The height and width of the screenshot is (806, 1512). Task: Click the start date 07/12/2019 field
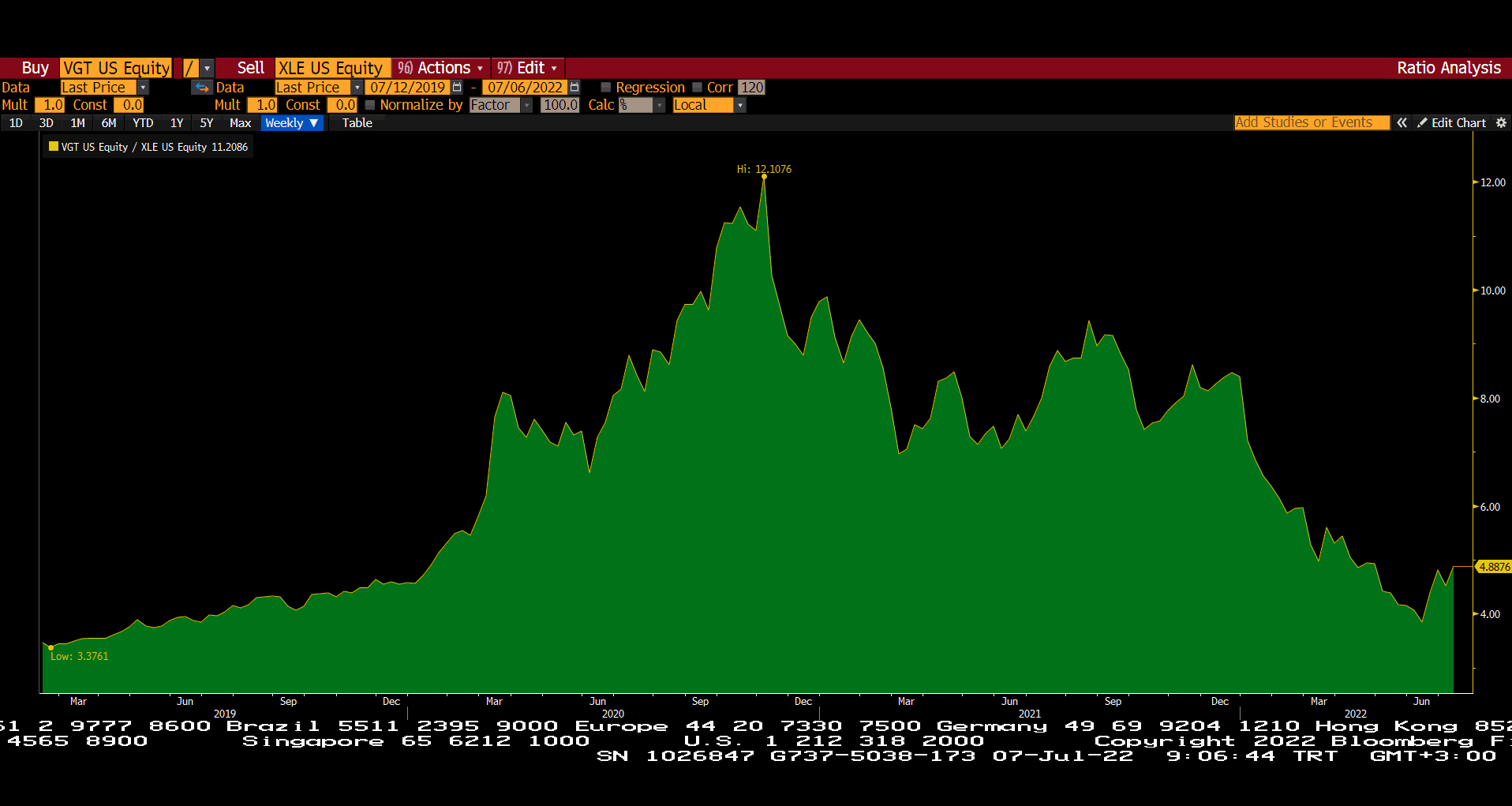tap(407, 88)
